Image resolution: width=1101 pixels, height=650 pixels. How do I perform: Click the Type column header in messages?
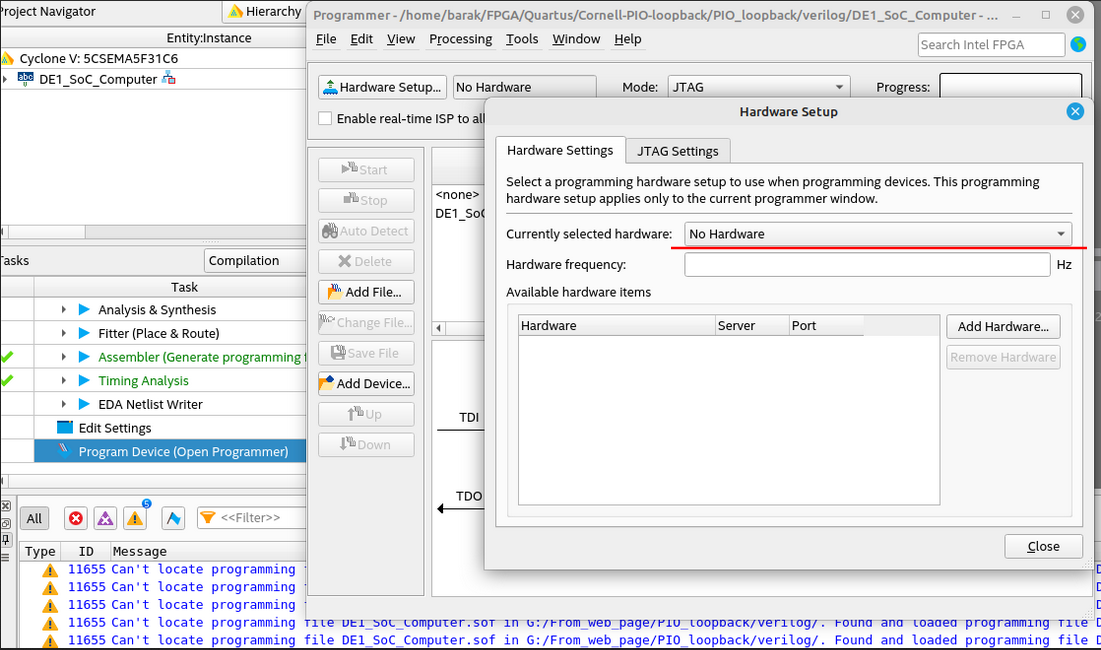40,552
